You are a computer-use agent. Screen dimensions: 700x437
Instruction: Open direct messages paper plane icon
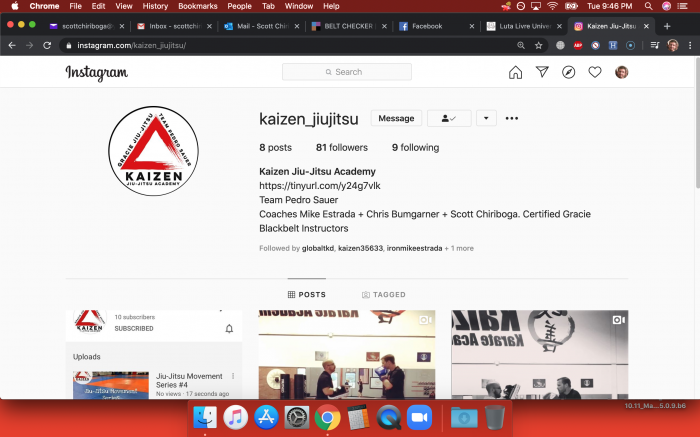[x=542, y=72]
